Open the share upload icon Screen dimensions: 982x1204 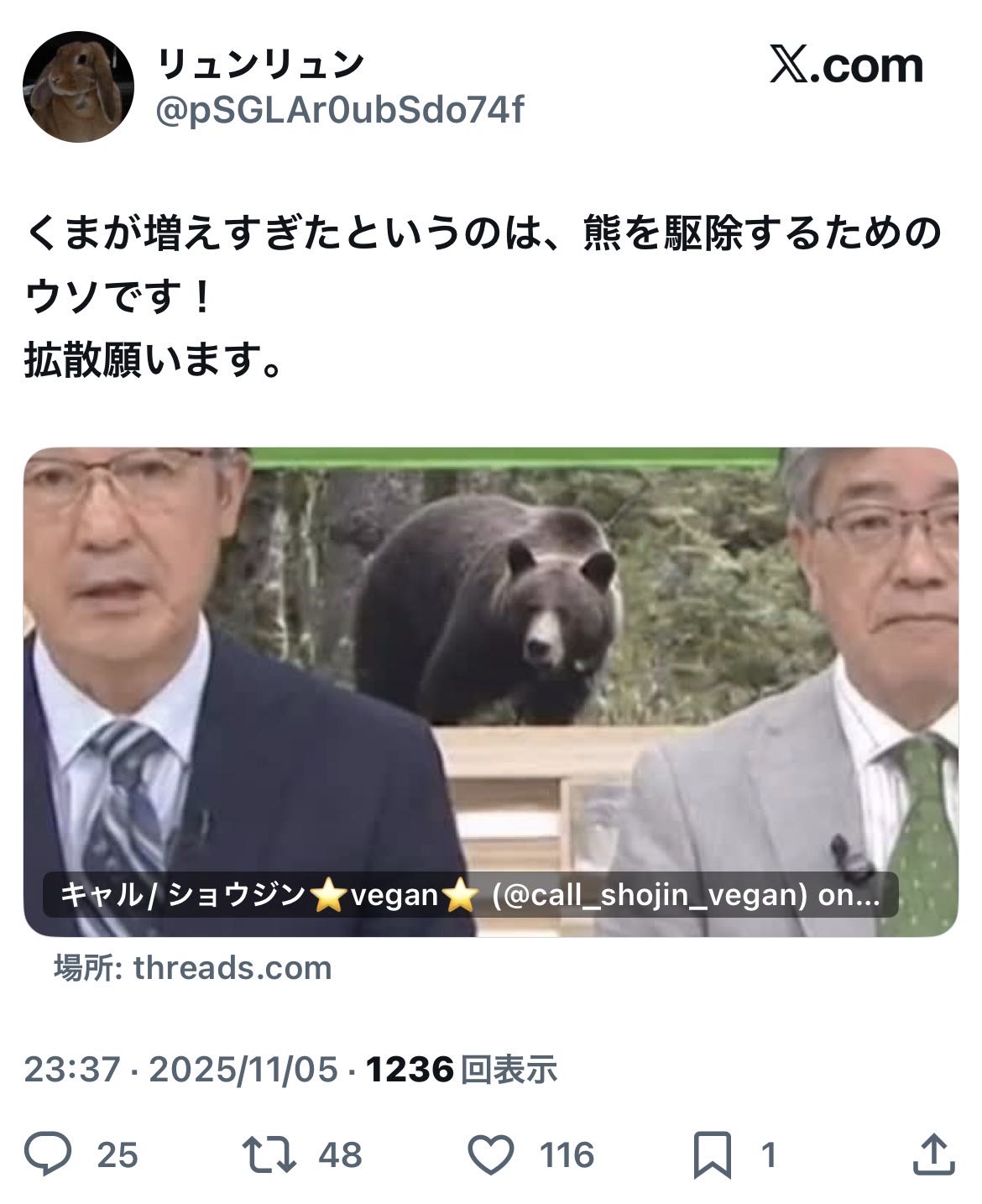(x=934, y=1154)
